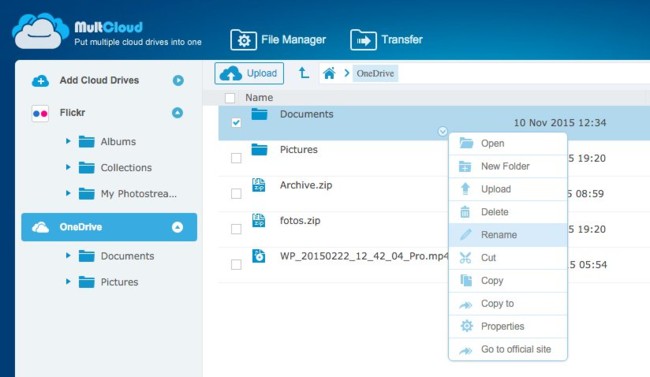Check the fotos.zip row checkbox
650x377 pixels.
point(236,229)
